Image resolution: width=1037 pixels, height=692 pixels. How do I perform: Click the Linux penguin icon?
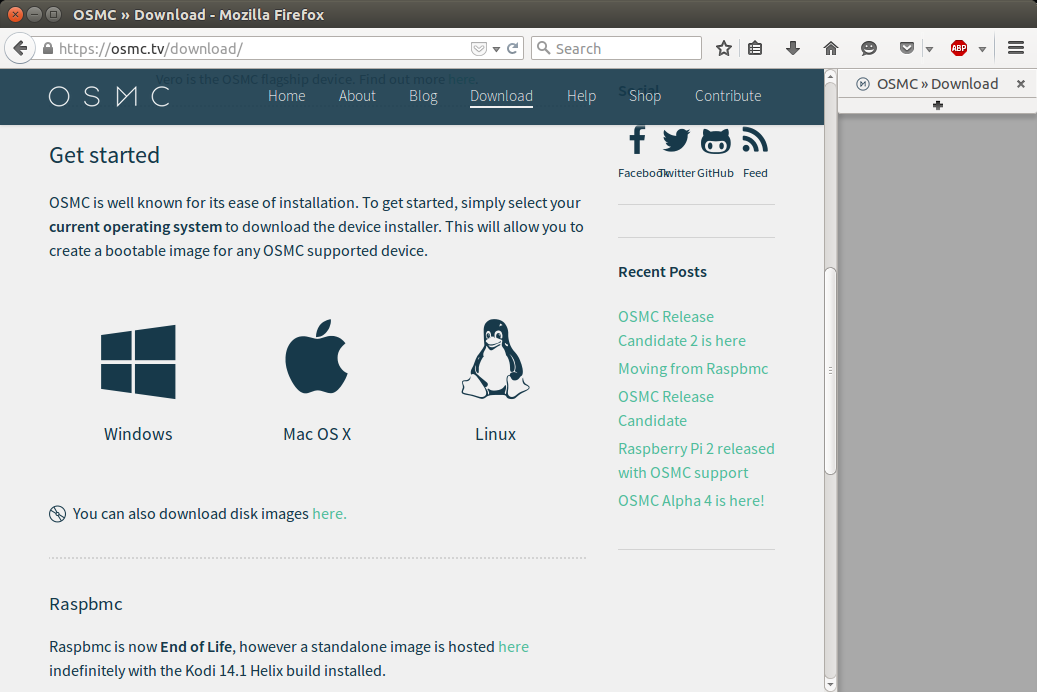point(495,359)
